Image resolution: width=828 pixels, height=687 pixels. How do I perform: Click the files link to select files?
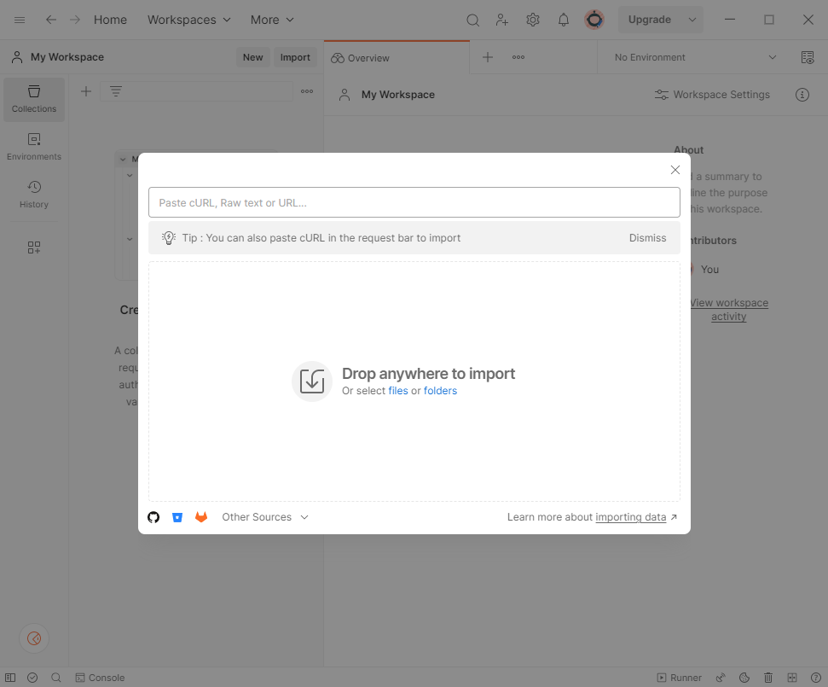pyautogui.click(x=398, y=391)
